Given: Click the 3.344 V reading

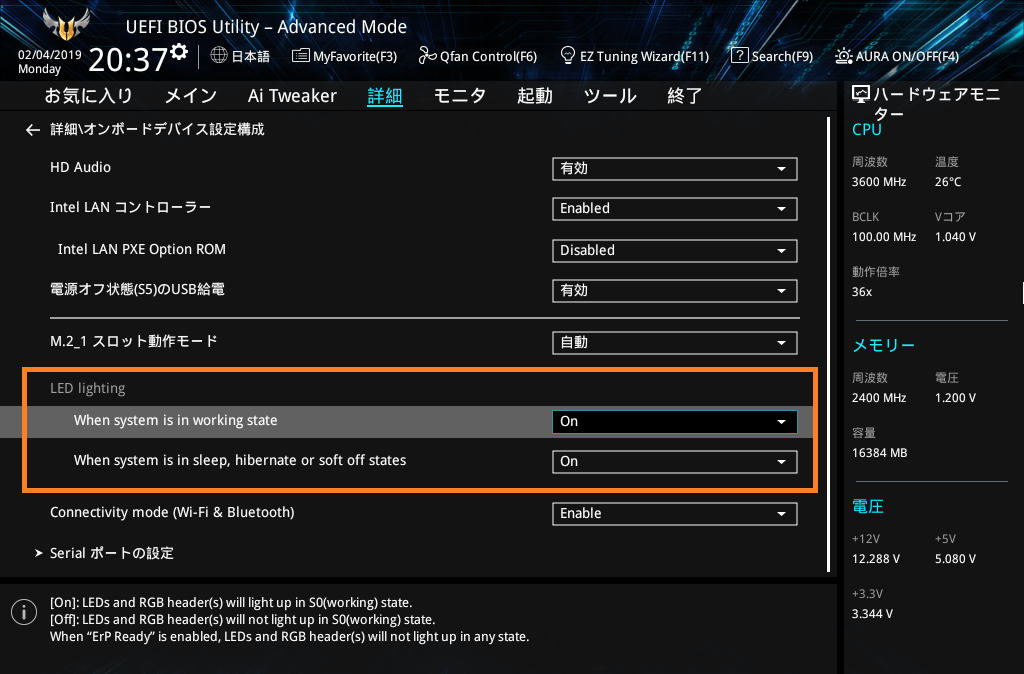Looking at the screenshot, I should point(872,614).
